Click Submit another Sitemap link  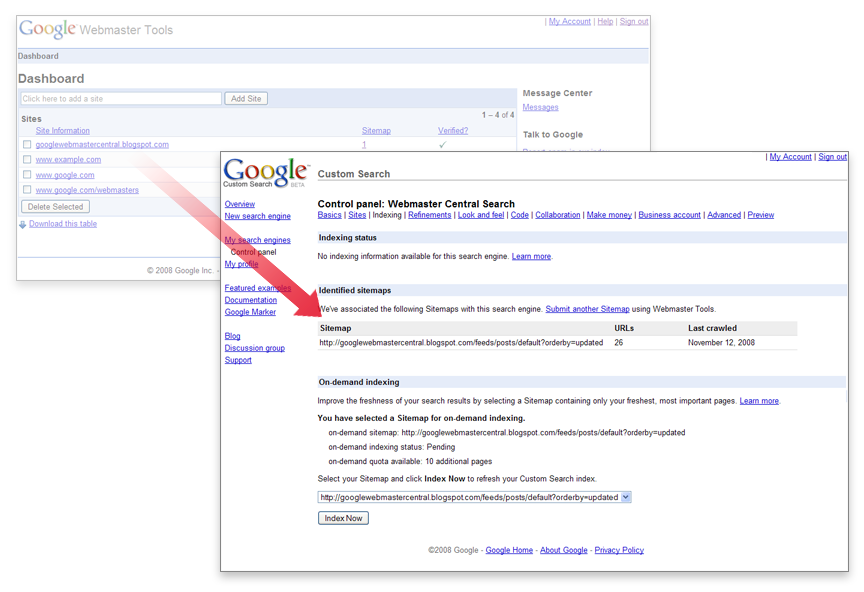point(587,309)
